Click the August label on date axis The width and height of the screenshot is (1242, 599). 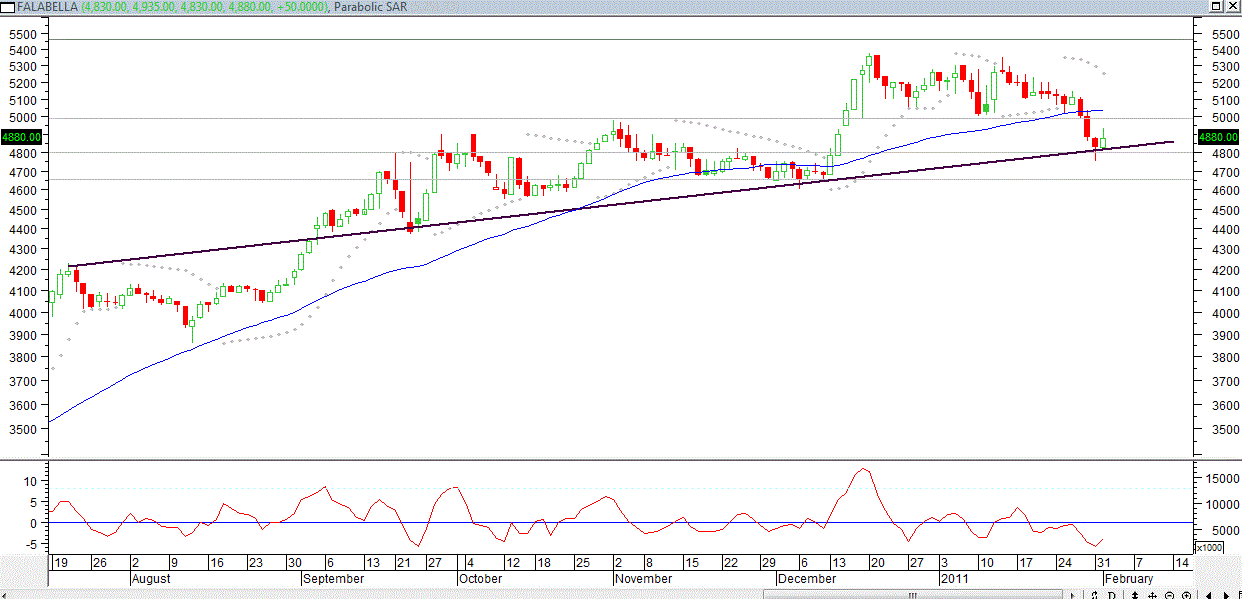point(151,579)
